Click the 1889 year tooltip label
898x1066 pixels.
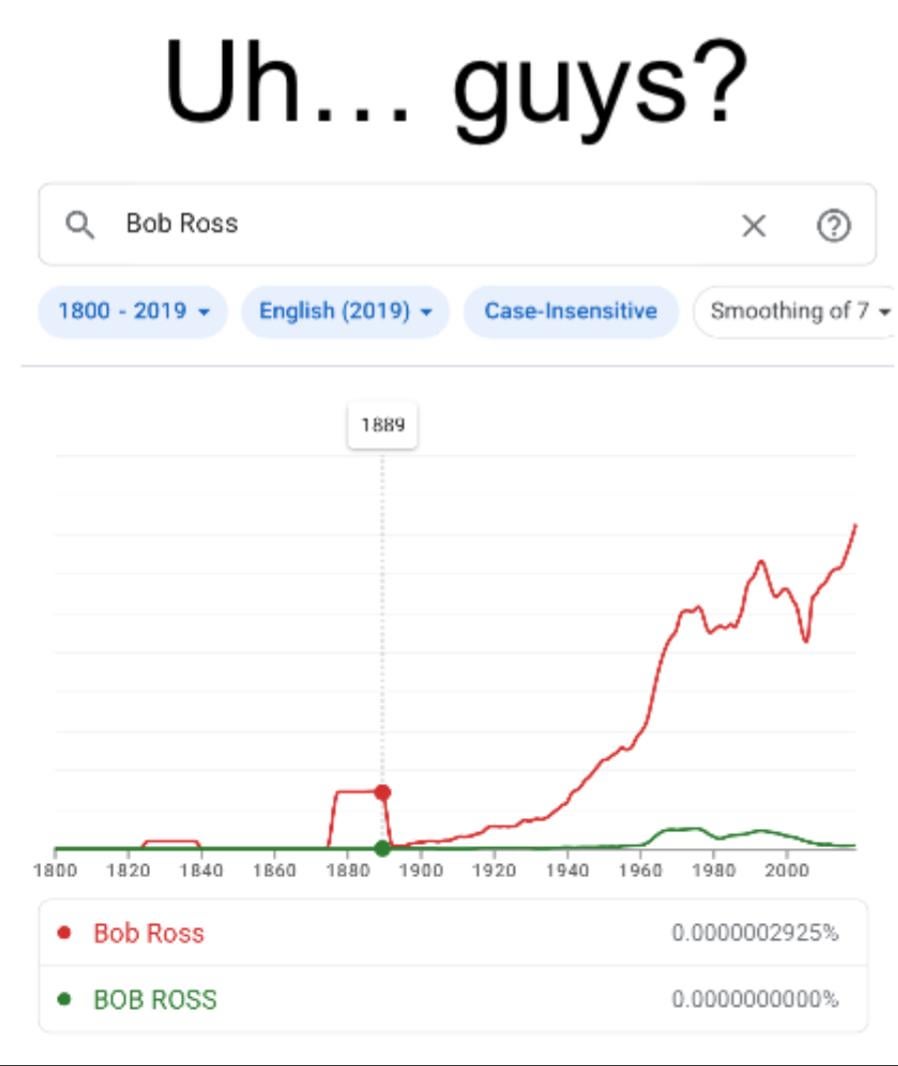click(x=382, y=425)
